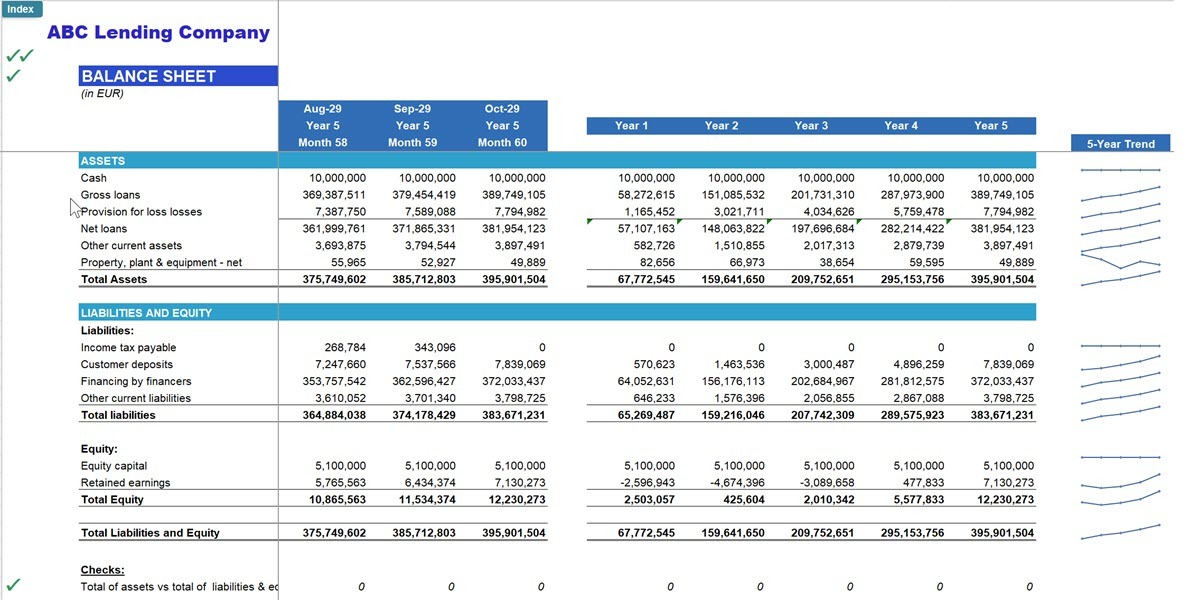Select the Financing by financers sparkline
The width and height of the screenshot is (1200, 600).
pos(1120,381)
